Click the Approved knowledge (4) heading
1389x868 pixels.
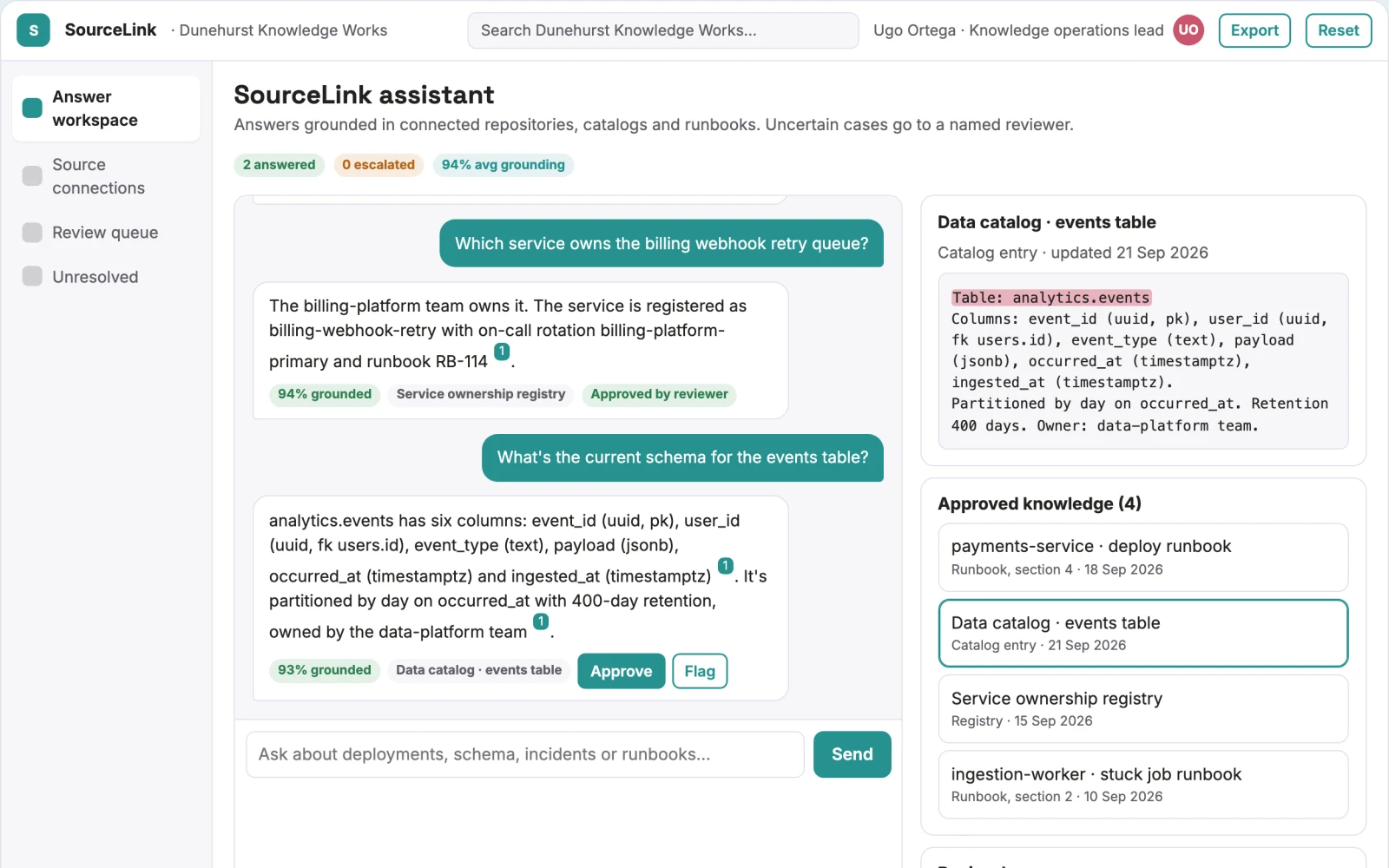tap(1040, 503)
